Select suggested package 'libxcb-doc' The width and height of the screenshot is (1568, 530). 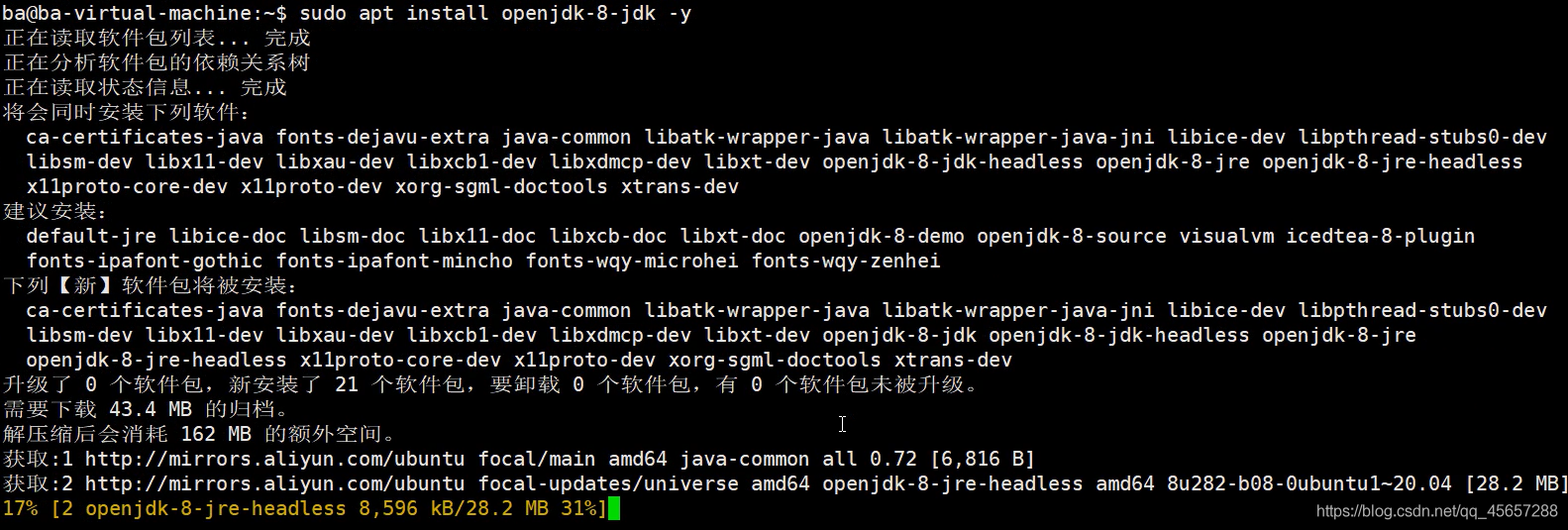pos(608,236)
